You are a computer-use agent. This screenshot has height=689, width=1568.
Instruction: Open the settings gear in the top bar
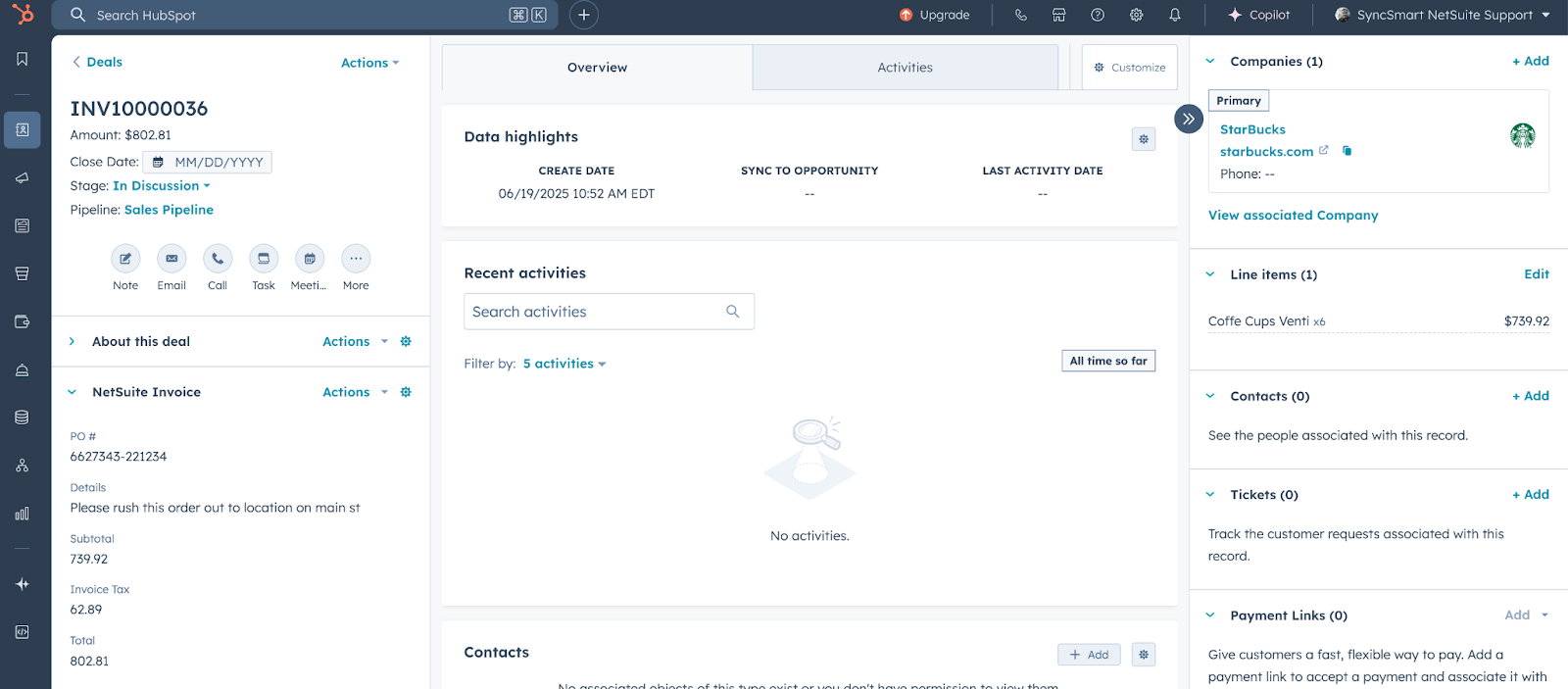(x=1137, y=15)
